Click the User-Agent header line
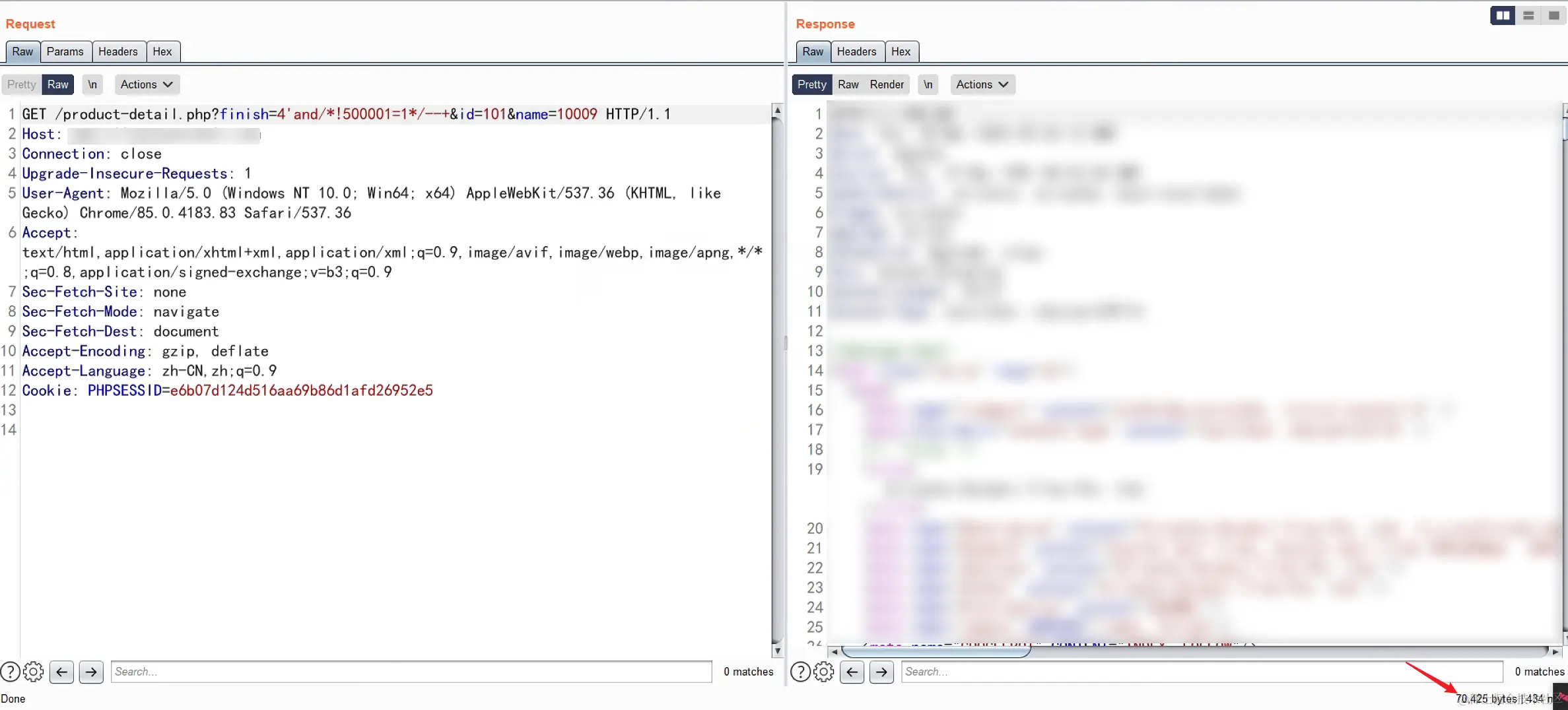 pyautogui.click(x=372, y=203)
